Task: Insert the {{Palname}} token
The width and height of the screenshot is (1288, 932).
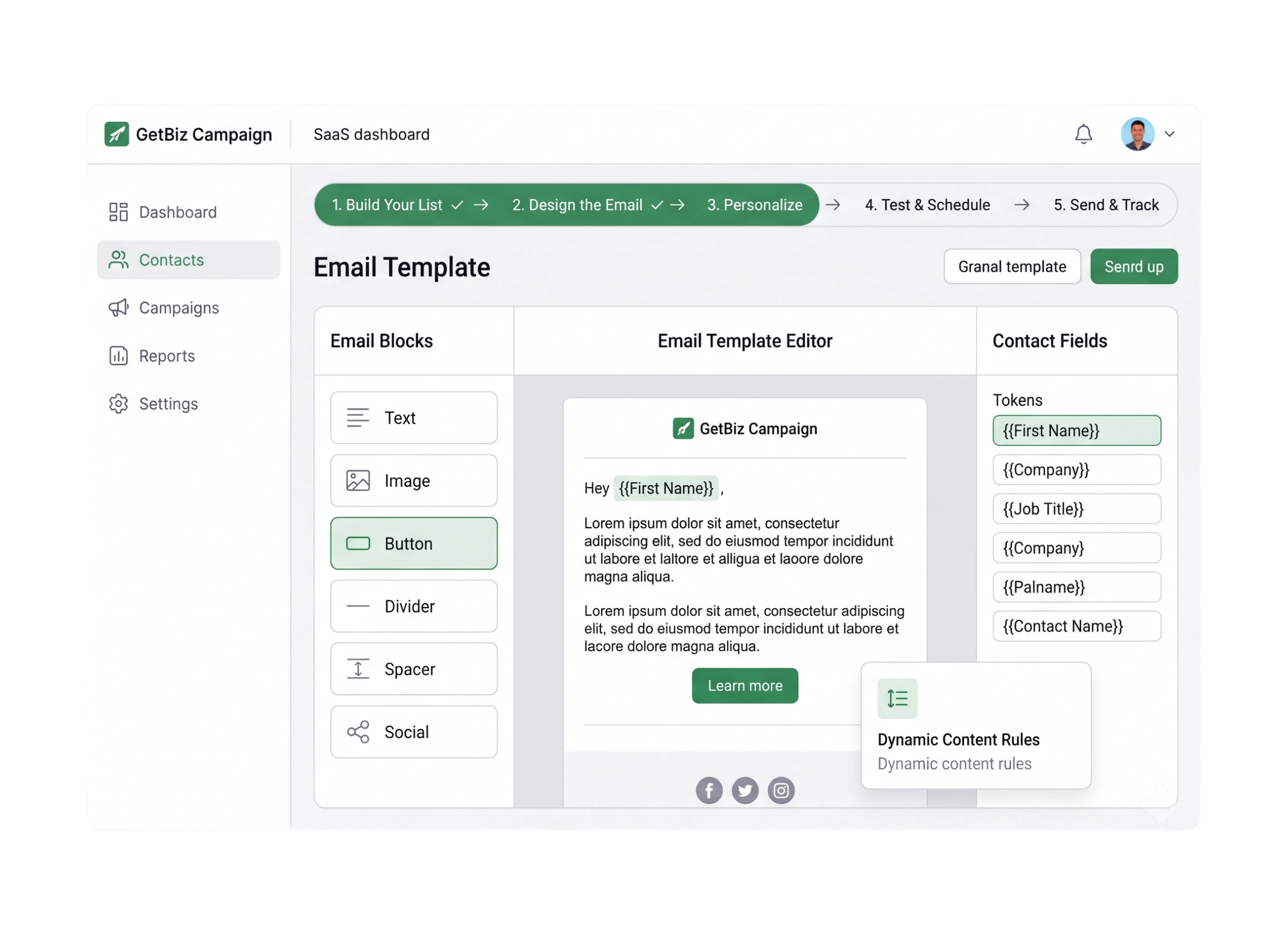Action: click(x=1076, y=586)
